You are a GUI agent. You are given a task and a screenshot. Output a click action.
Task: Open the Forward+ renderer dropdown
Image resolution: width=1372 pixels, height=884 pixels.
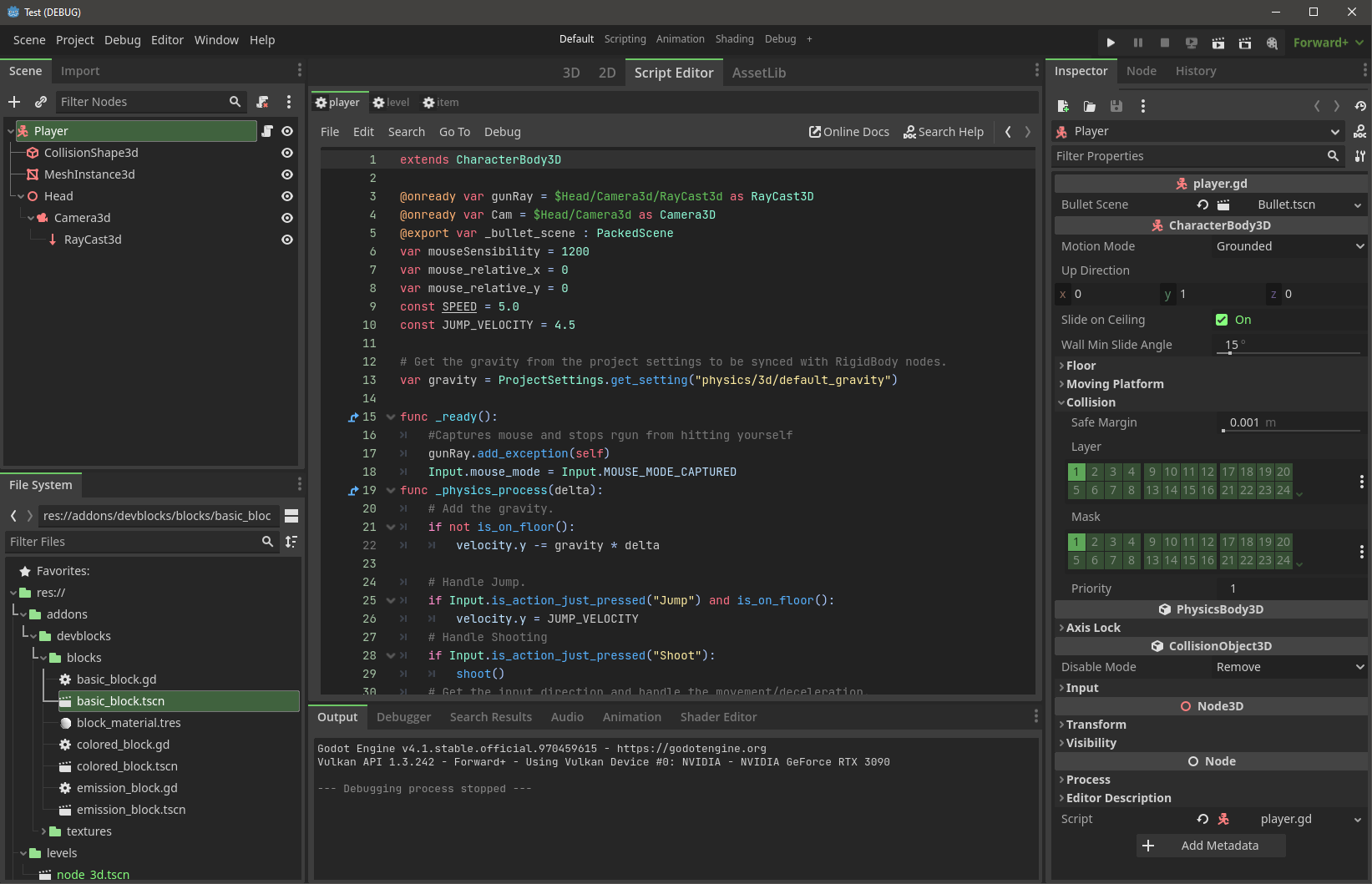point(1327,42)
